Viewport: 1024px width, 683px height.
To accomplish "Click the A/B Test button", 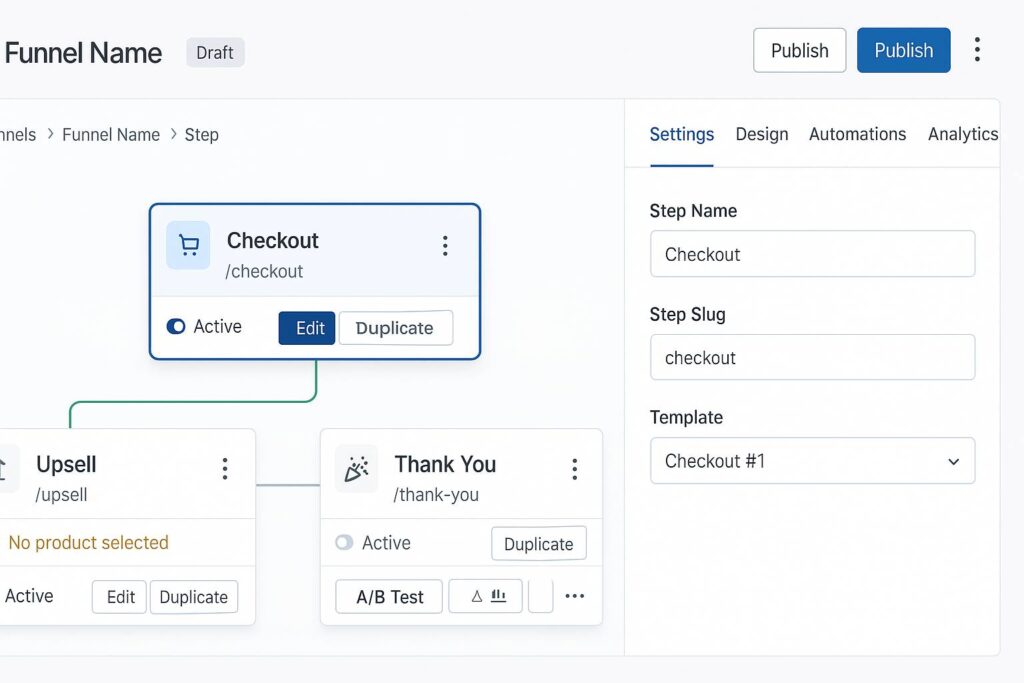I will (x=389, y=597).
